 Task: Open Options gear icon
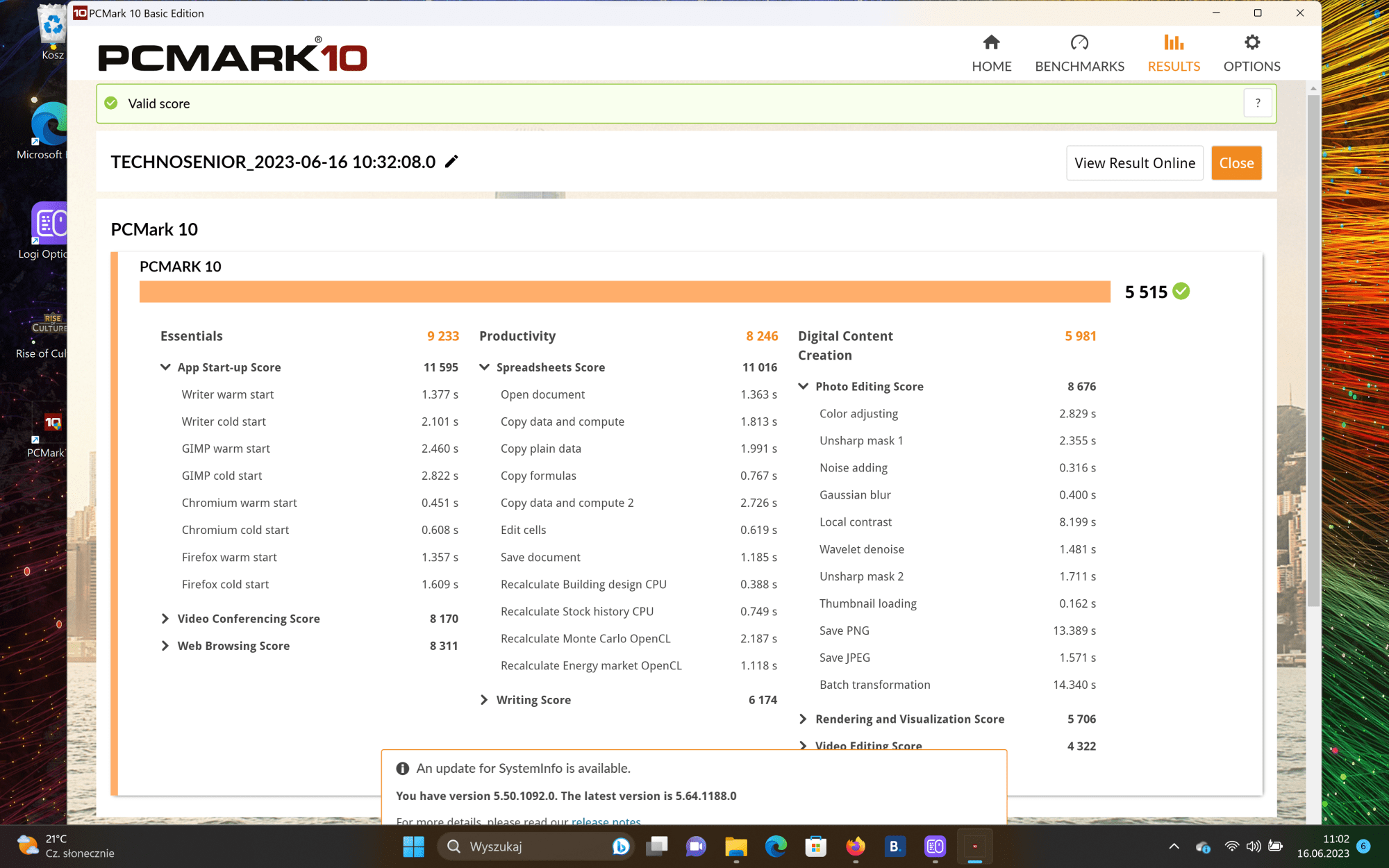[1251, 43]
